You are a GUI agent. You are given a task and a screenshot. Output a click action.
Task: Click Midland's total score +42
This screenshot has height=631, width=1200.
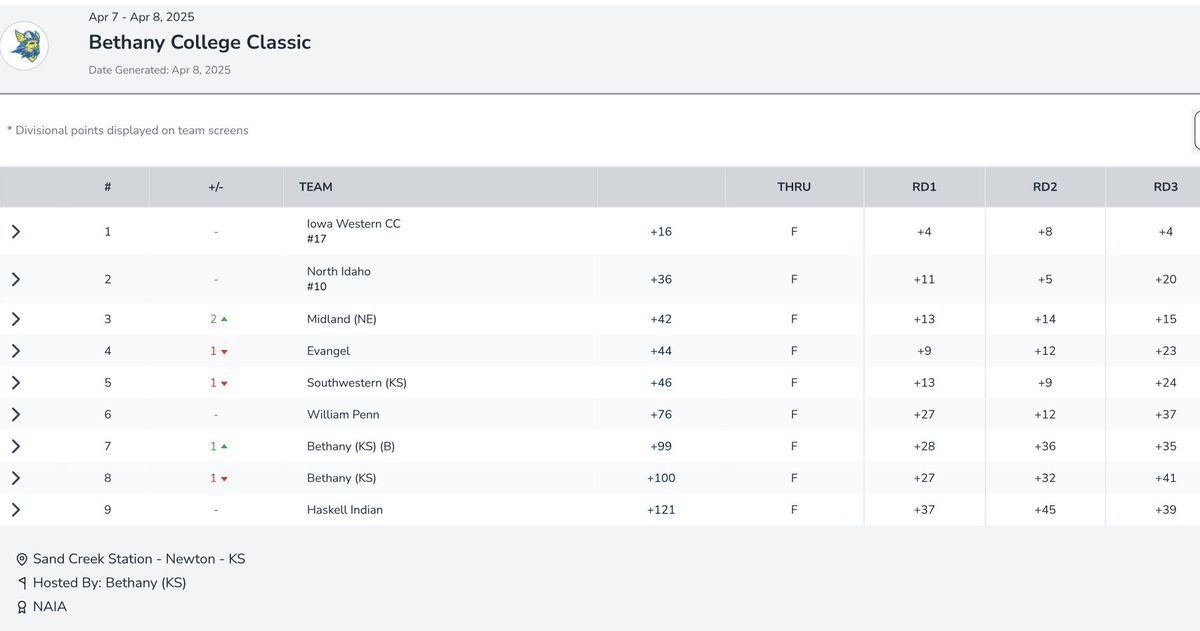tap(661, 319)
